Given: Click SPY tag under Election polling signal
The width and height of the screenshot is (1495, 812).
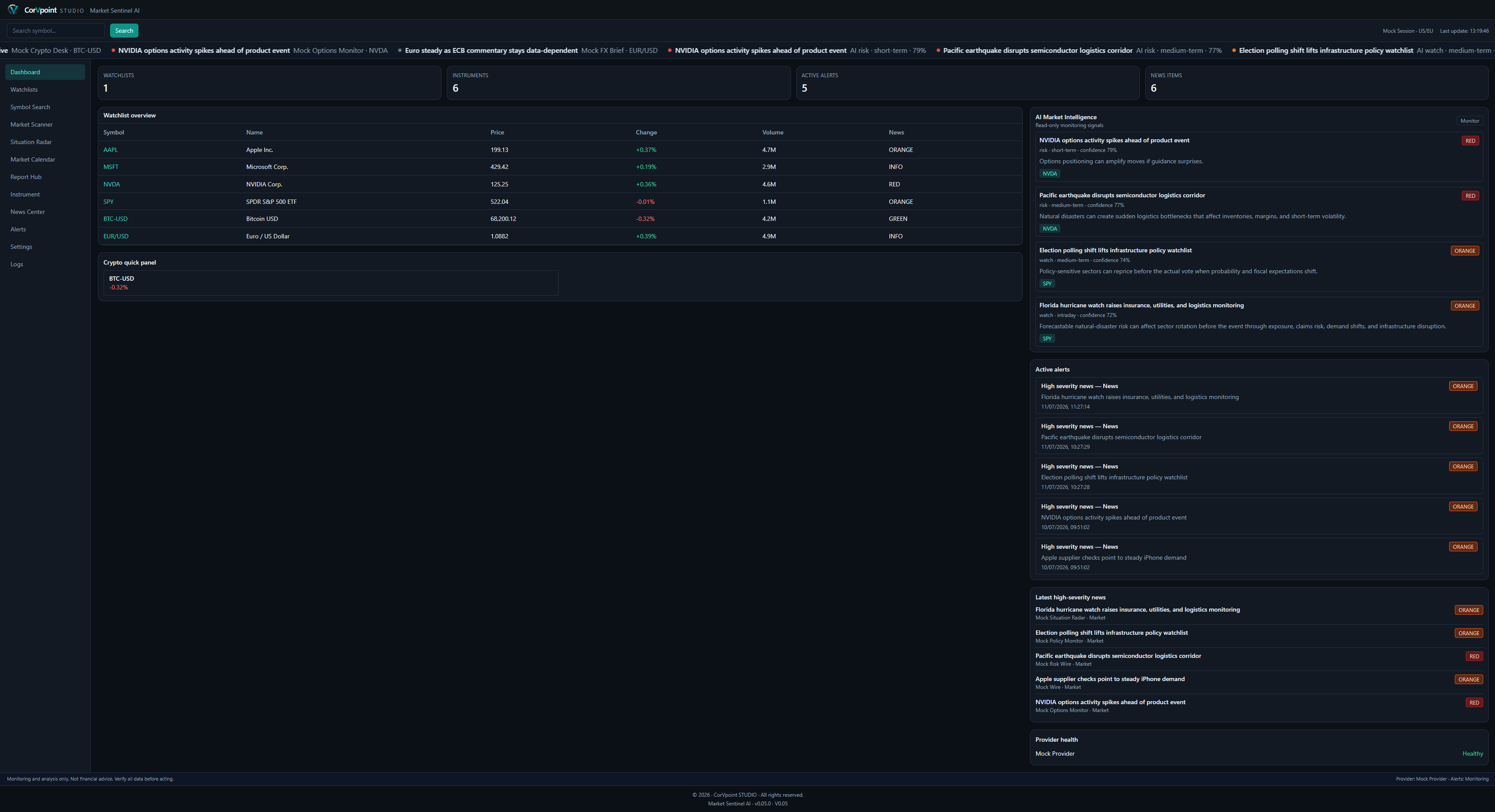Looking at the screenshot, I should point(1047,284).
